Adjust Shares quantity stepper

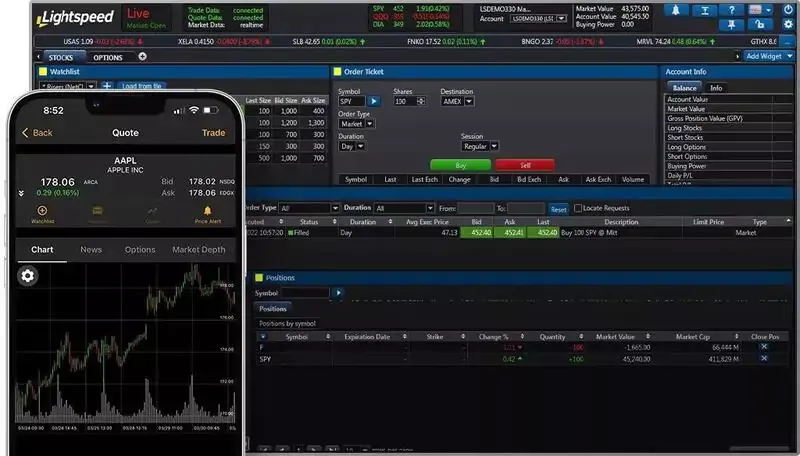click(421, 102)
